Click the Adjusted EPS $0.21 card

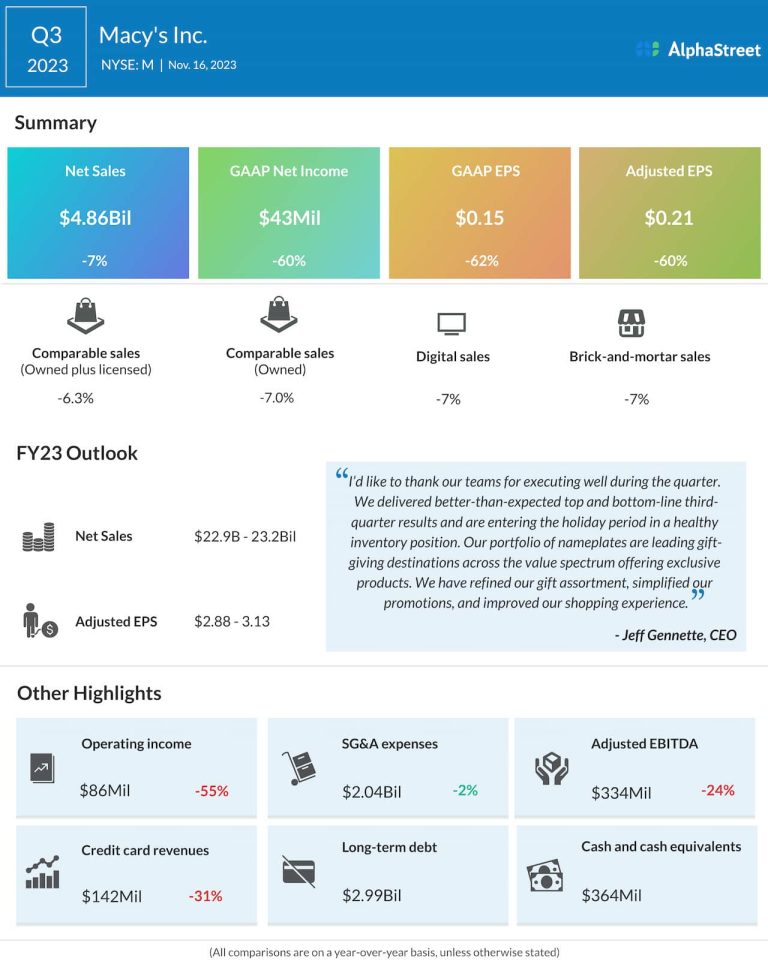point(669,213)
